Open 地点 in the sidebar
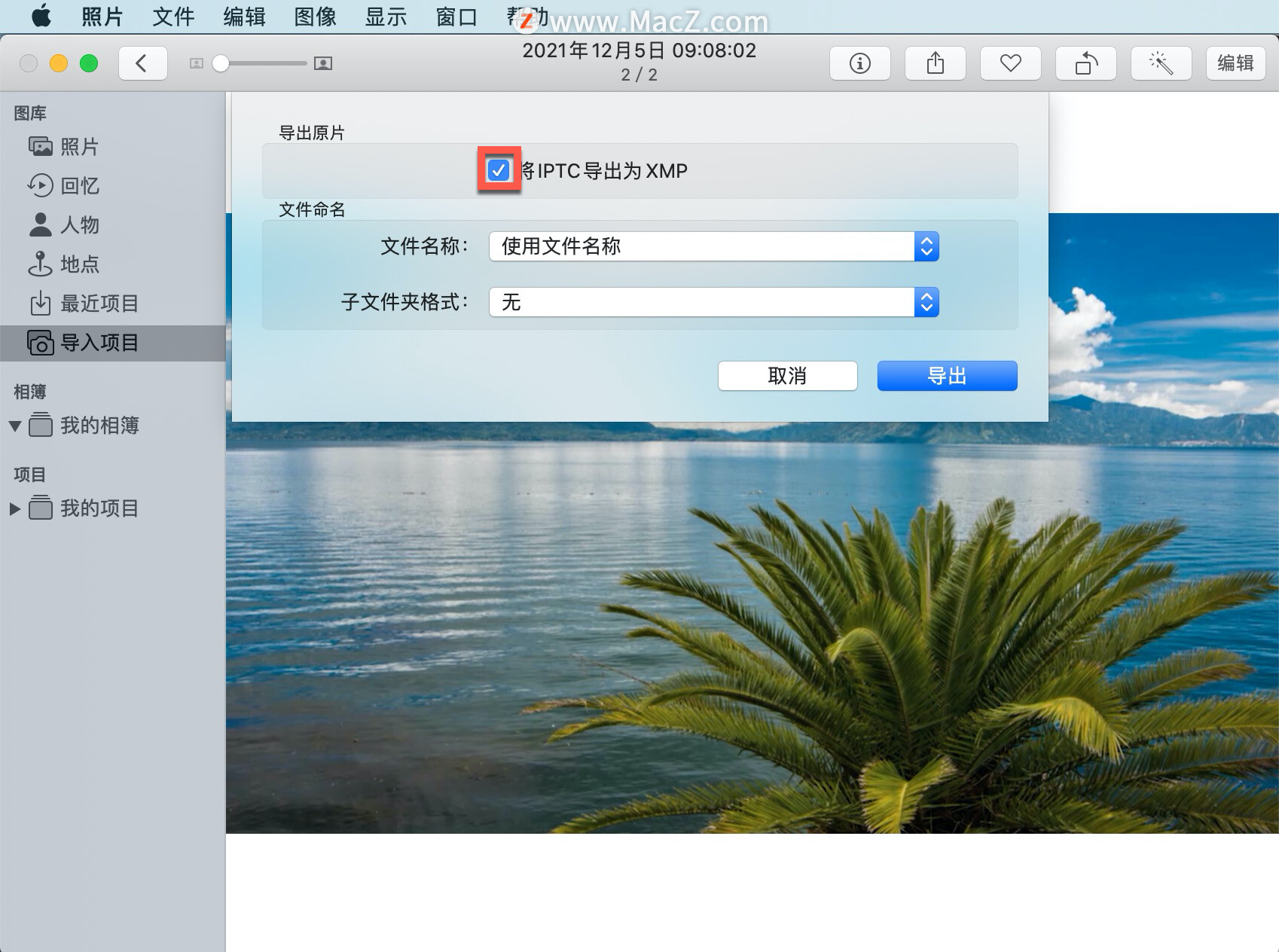This screenshot has width=1279, height=952. tap(78, 264)
